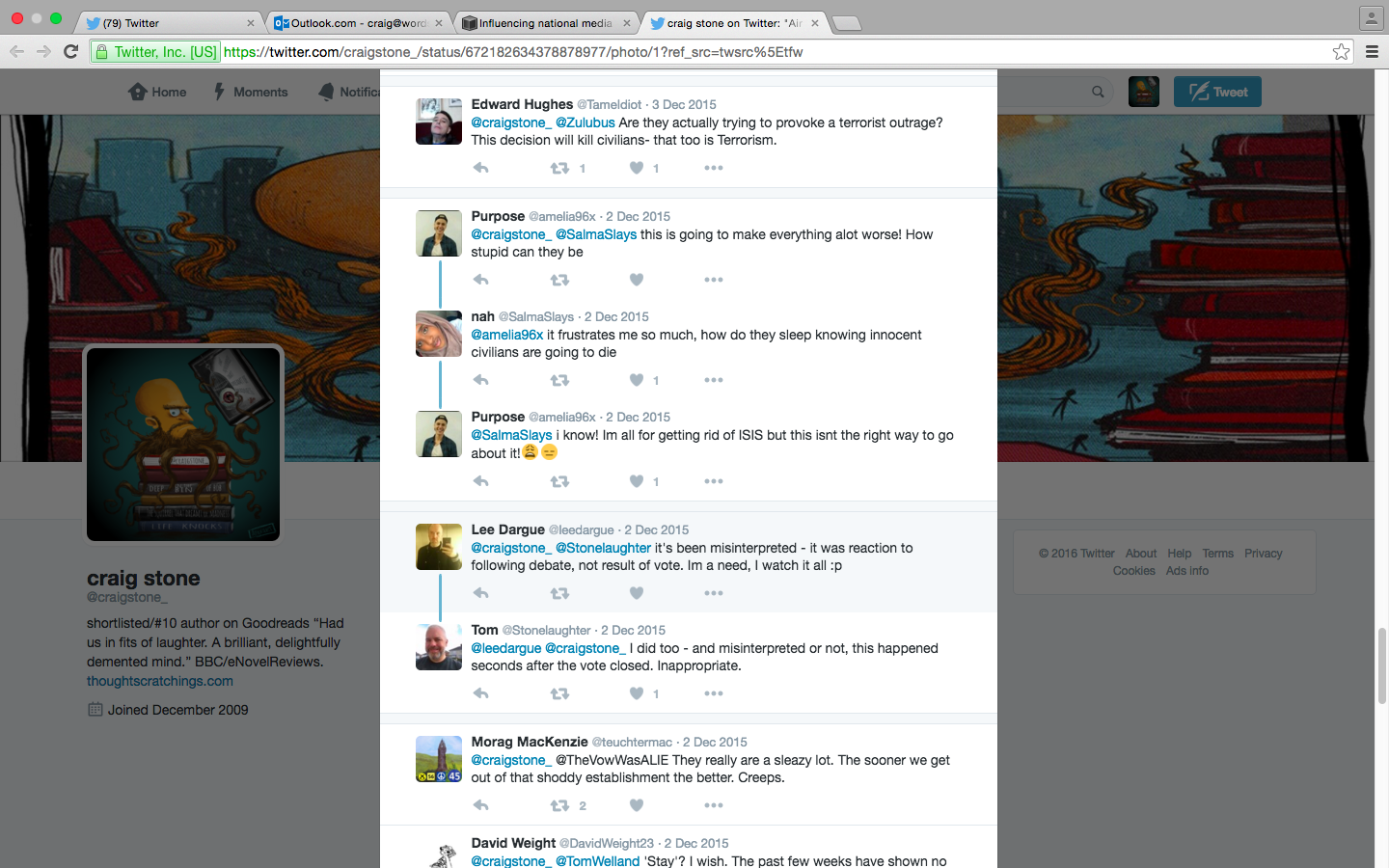Image resolution: width=1389 pixels, height=868 pixels.
Task: Compose a new Tweet with Tweet button
Action: coord(1217,92)
